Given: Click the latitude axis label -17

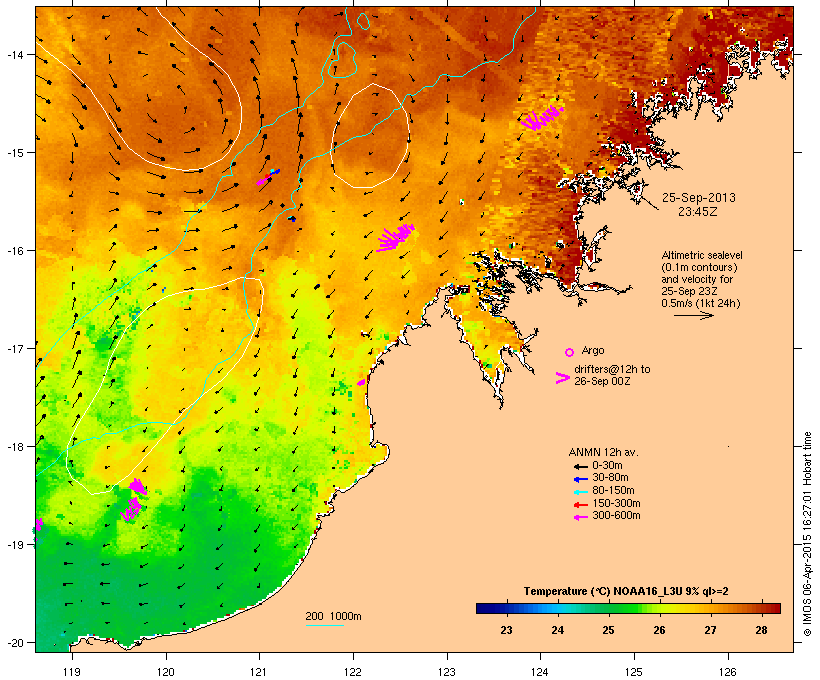Looking at the screenshot, I should tap(14, 349).
